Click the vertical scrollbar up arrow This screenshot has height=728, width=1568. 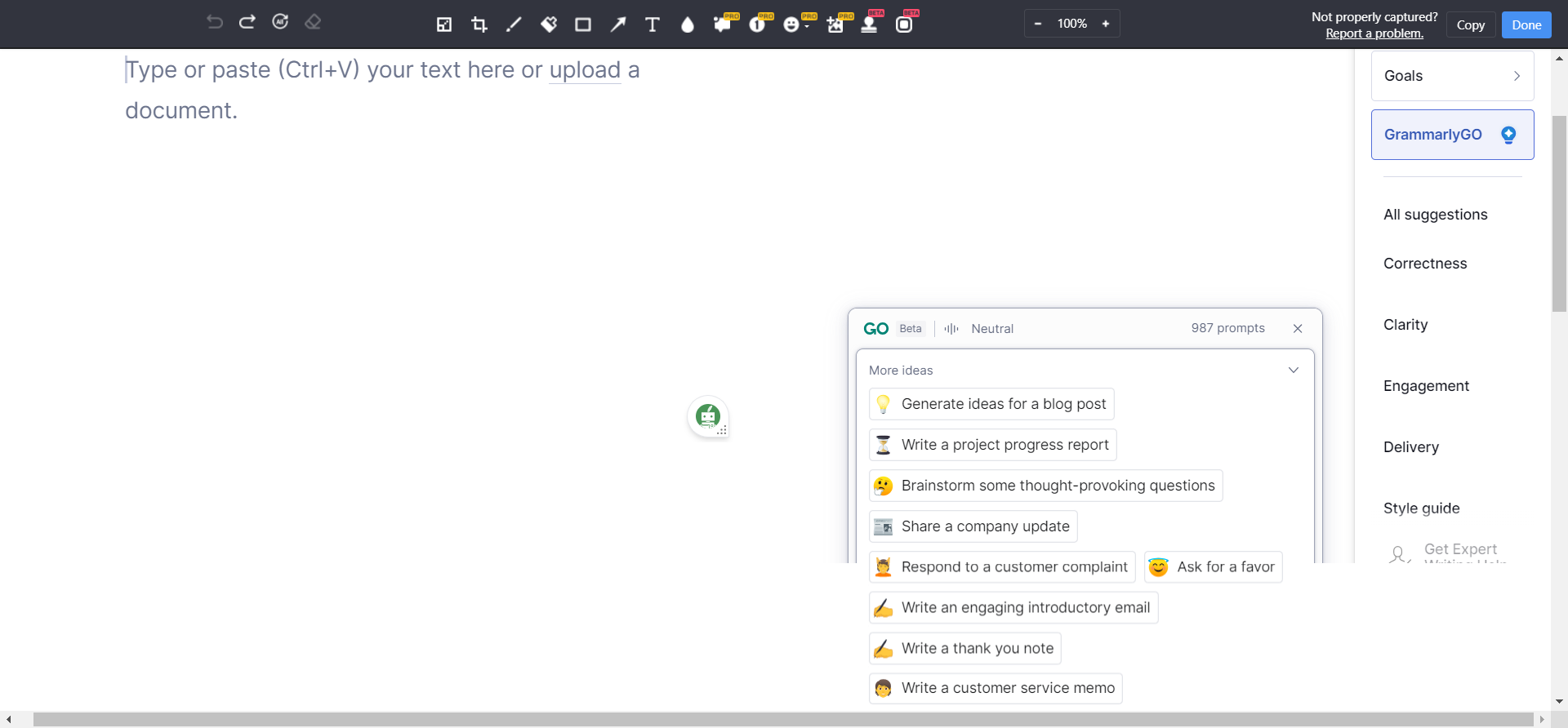tap(1559, 59)
